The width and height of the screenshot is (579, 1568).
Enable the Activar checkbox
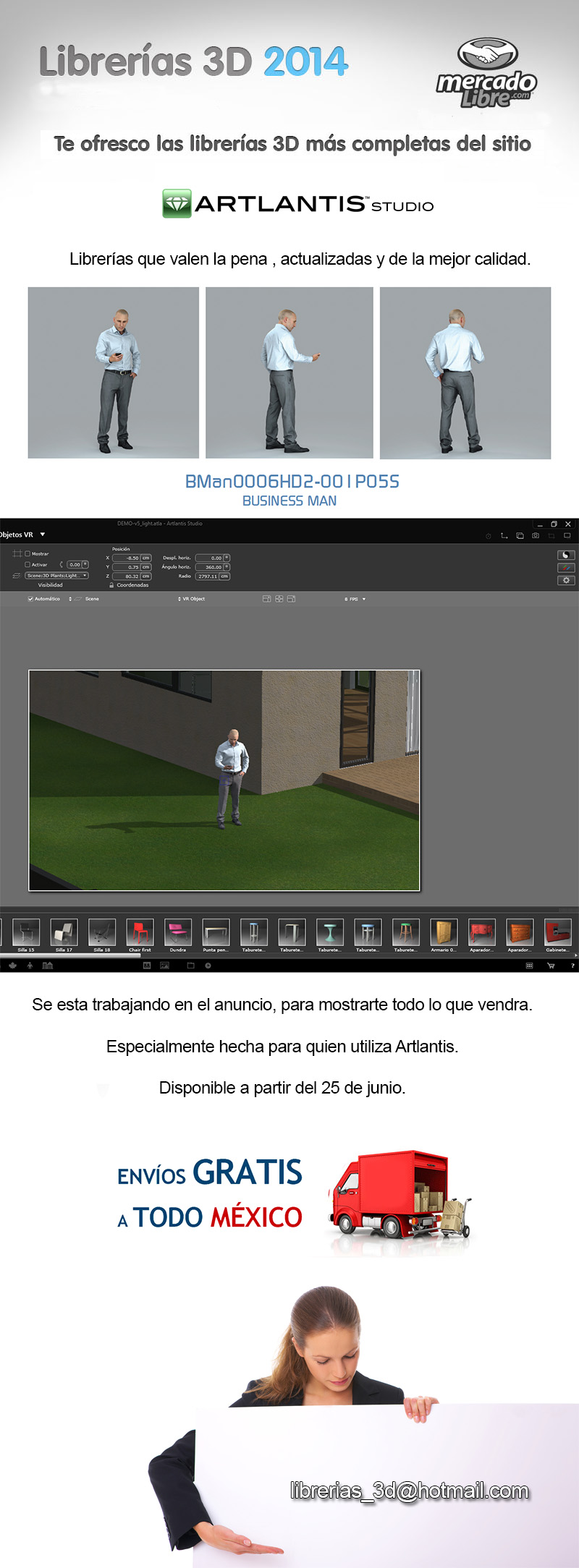point(28,564)
